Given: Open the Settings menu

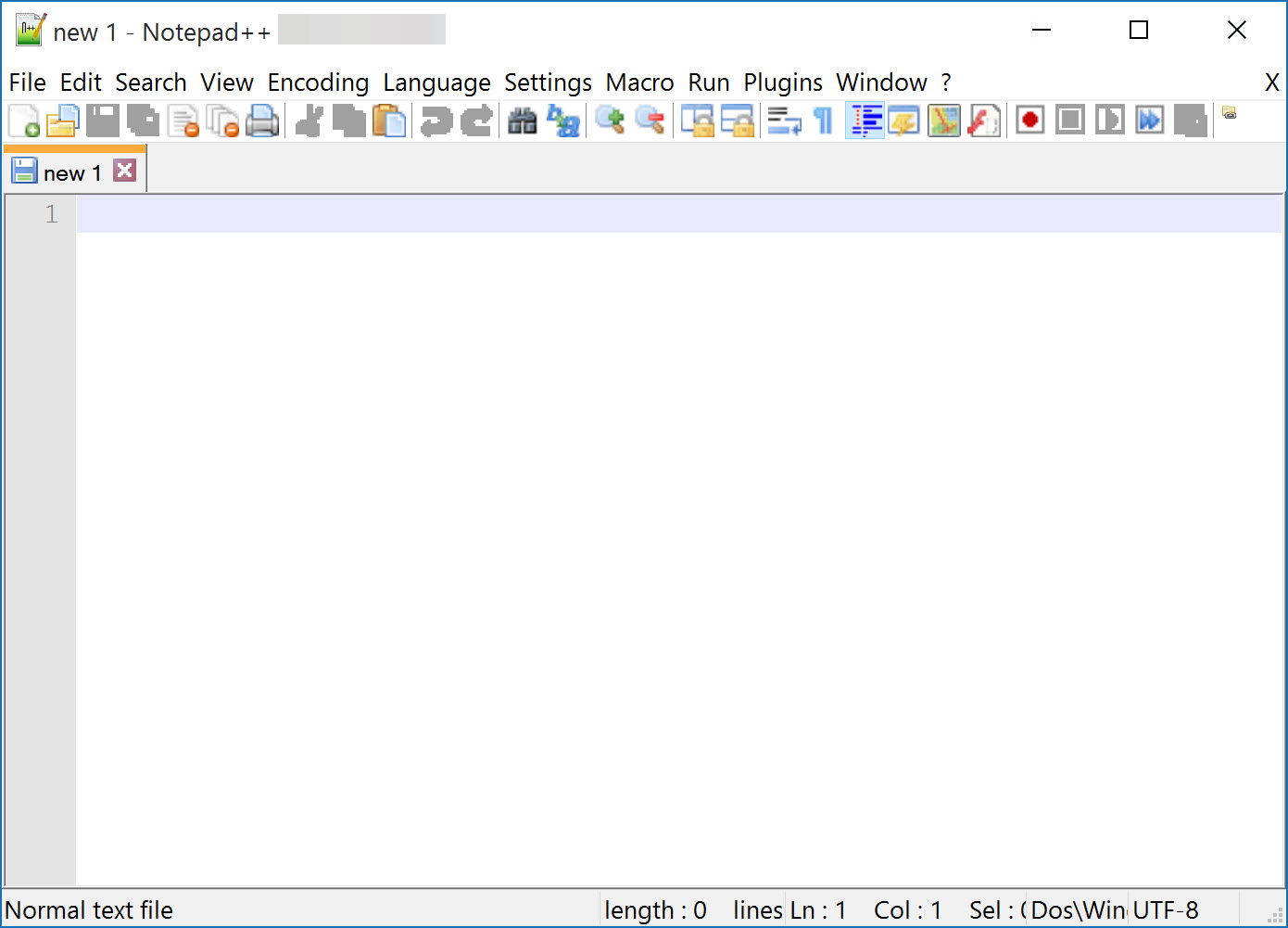Looking at the screenshot, I should pyautogui.click(x=548, y=83).
